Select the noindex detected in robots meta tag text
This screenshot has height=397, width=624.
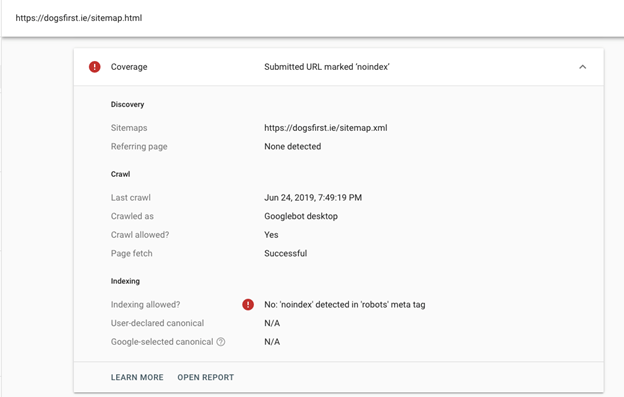pos(345,305)
